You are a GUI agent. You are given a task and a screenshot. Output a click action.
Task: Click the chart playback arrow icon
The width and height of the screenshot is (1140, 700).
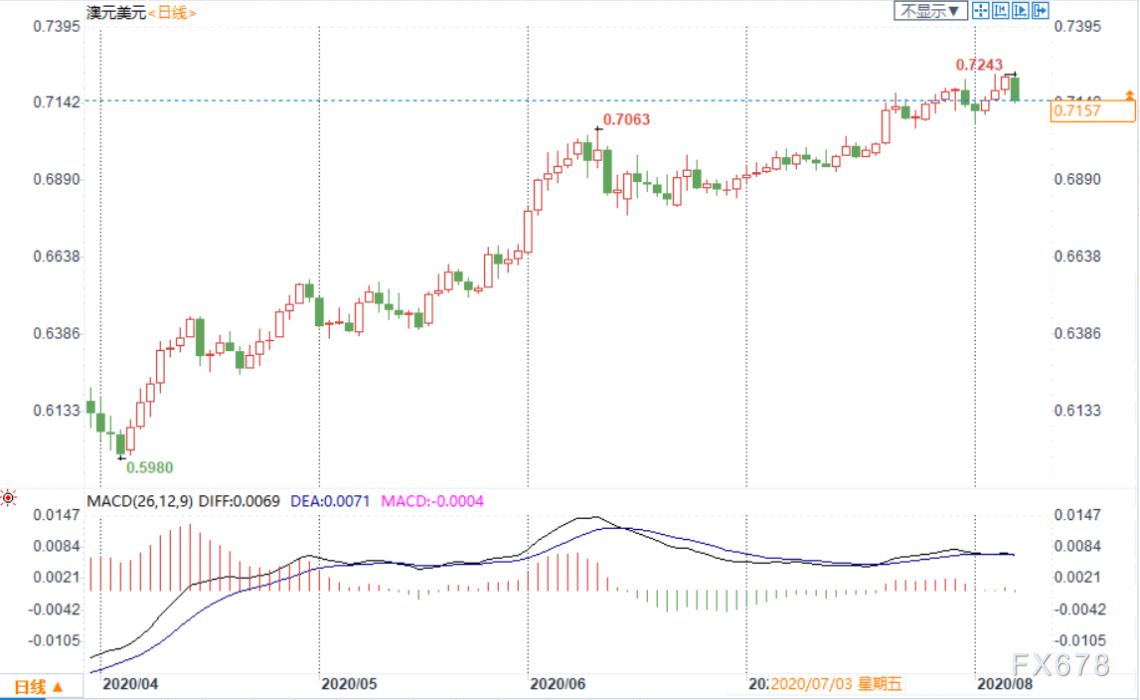point(1021,11)
